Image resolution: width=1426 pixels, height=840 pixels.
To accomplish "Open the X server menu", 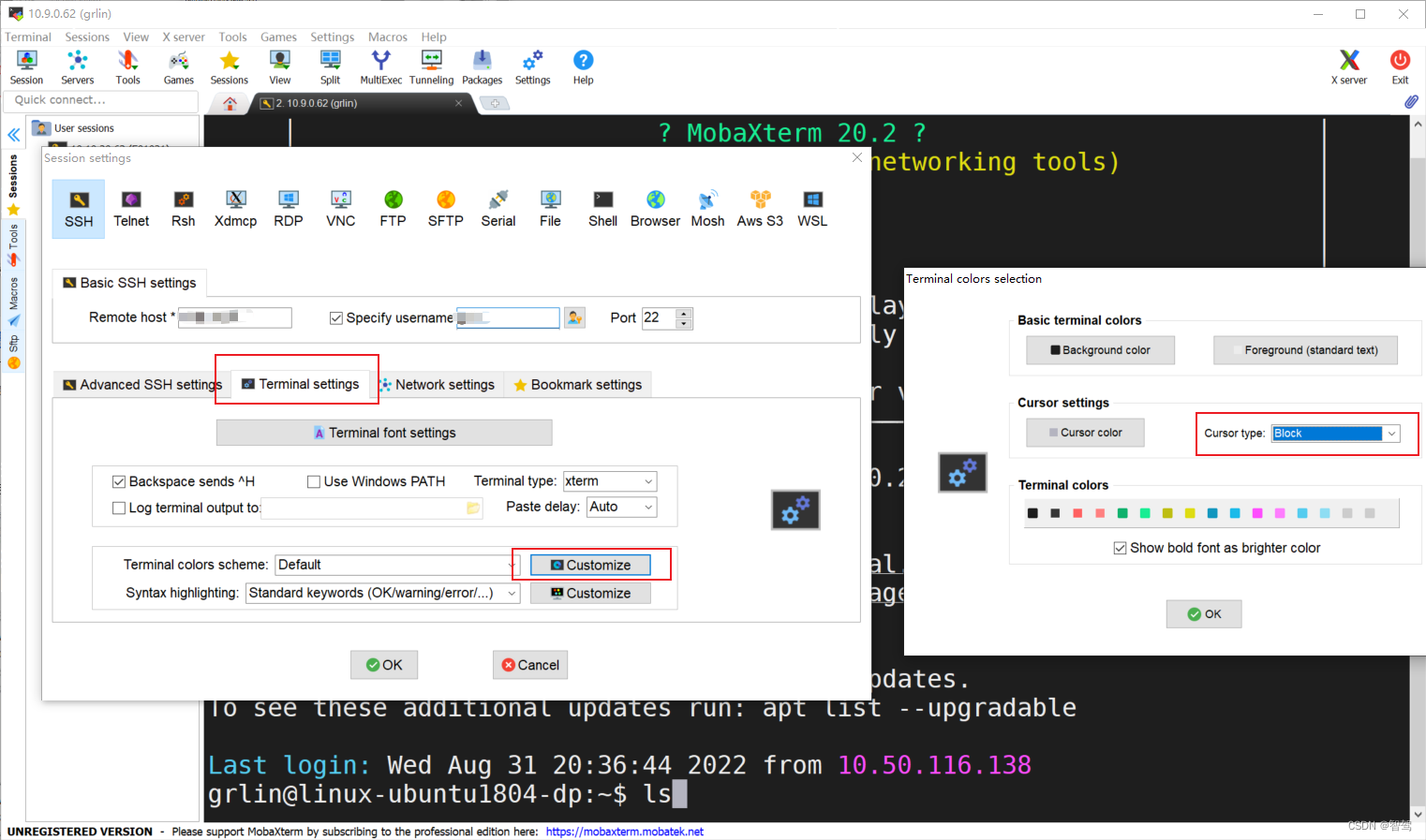I will point(184,37).
